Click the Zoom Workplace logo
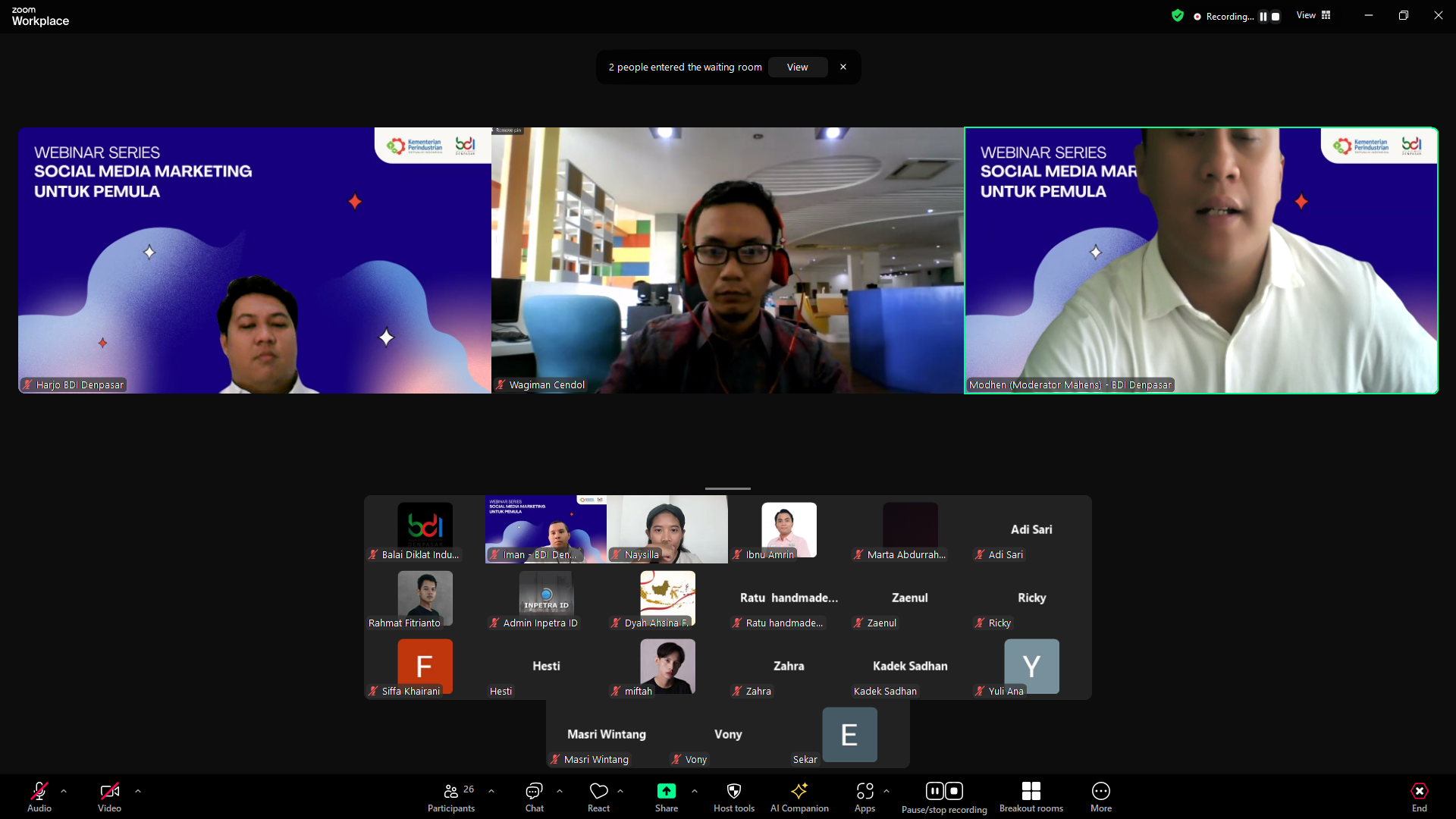 (x=40, y=16)
